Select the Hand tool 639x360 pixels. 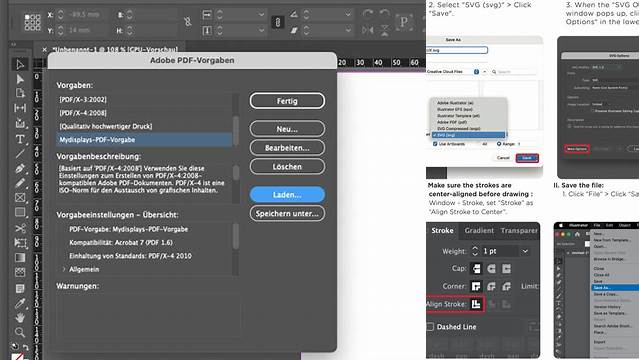tap(20, 317)
